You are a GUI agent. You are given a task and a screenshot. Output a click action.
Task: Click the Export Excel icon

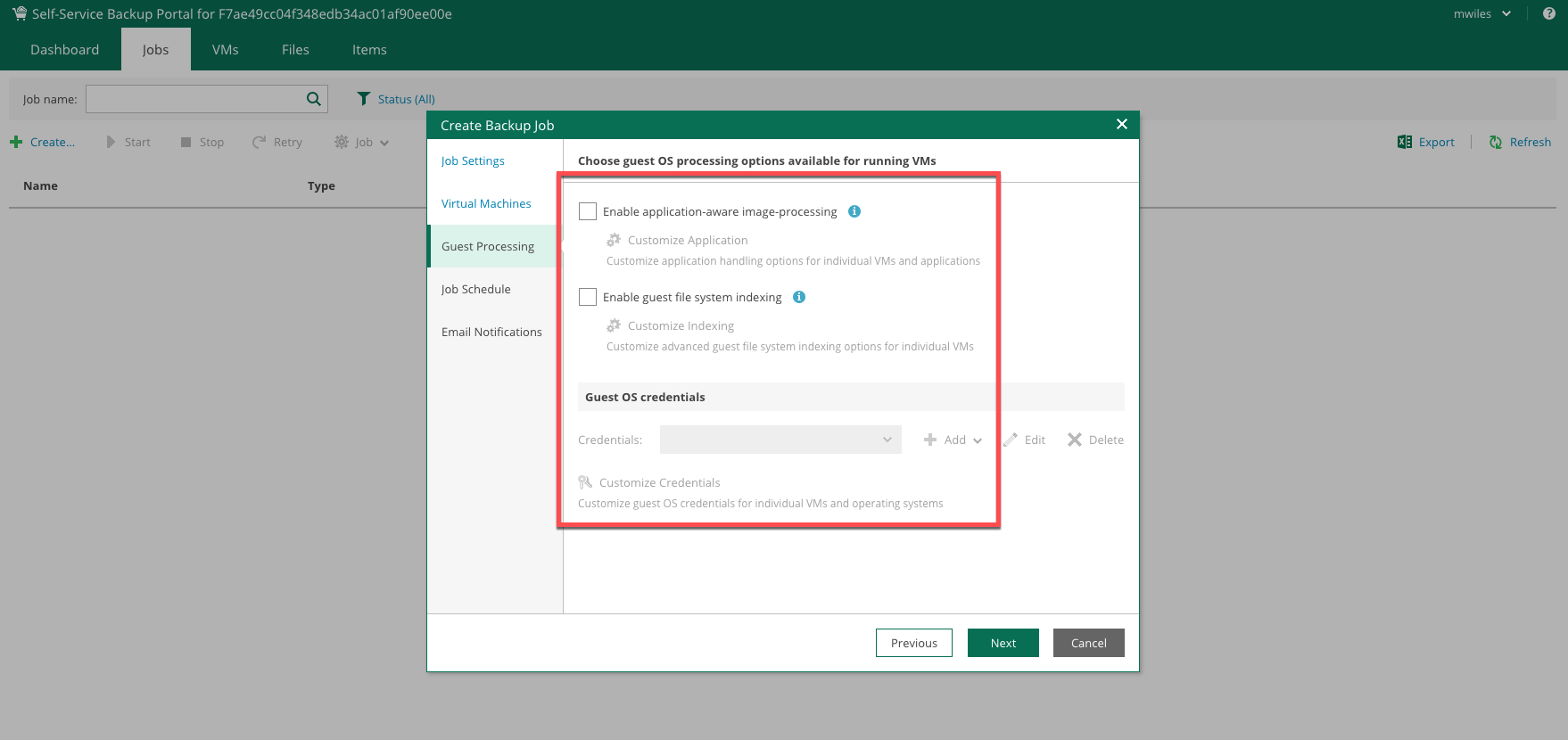click(x=1405, y=142)
